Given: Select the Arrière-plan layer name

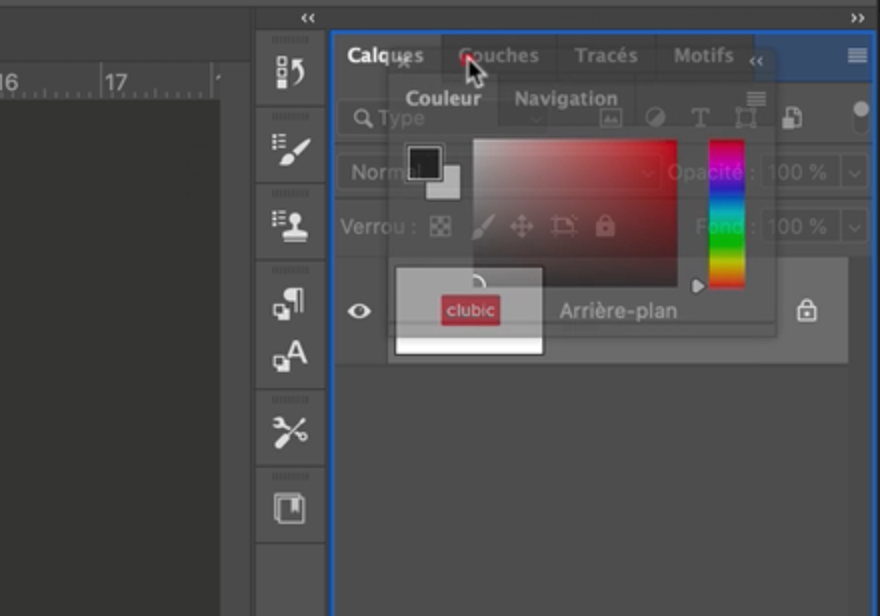Looking at the screenshot, I should coord(618,311).
